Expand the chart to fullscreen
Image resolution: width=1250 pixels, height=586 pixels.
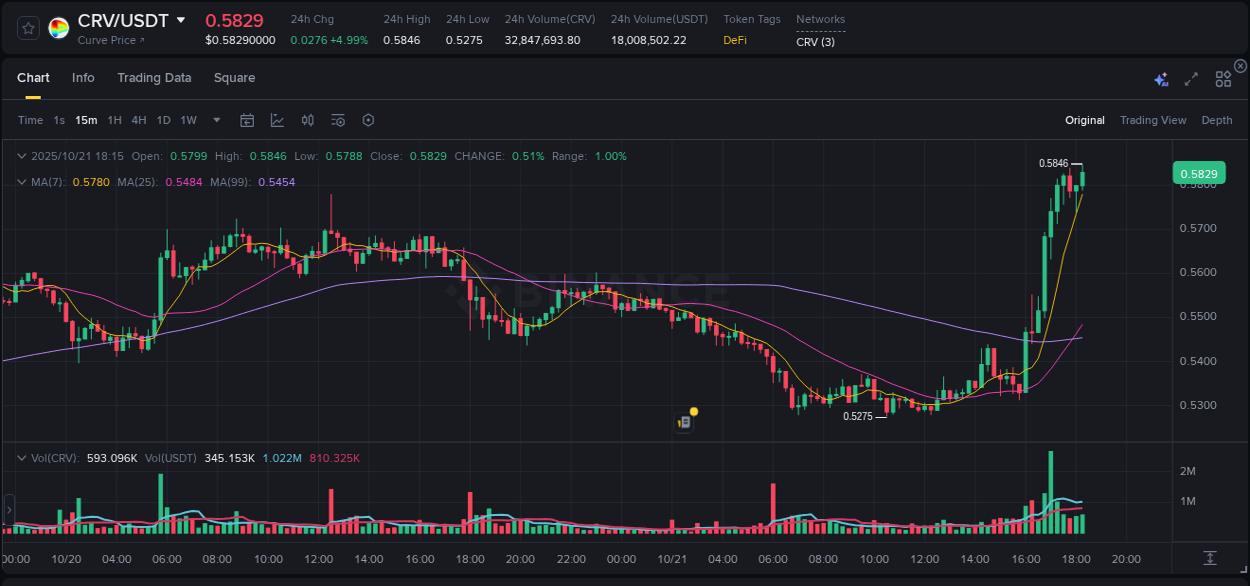(x=1190, y=78)
